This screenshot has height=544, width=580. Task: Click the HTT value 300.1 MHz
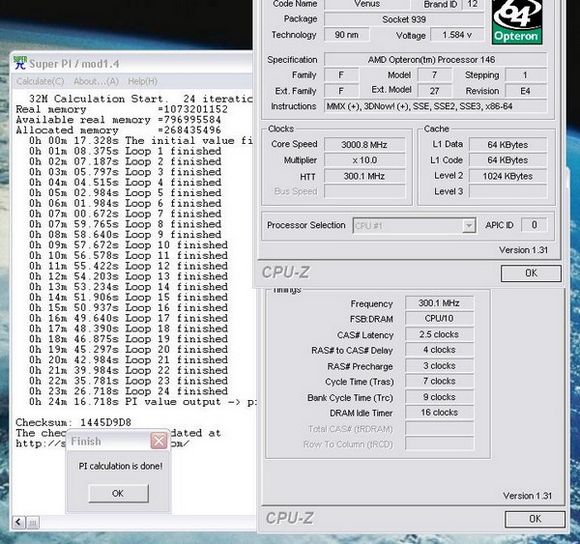pyautogui.click(x=364, y=176)
